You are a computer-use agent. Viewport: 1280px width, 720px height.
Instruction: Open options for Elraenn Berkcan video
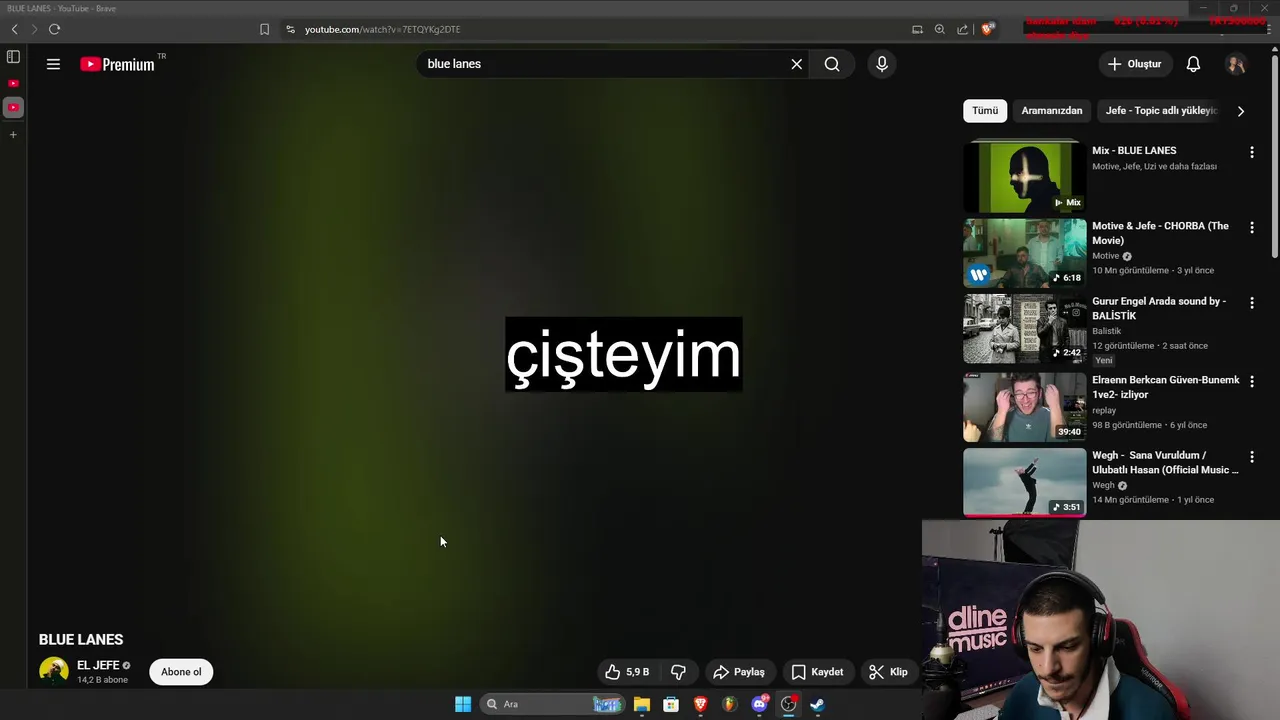pos(1251,381)
